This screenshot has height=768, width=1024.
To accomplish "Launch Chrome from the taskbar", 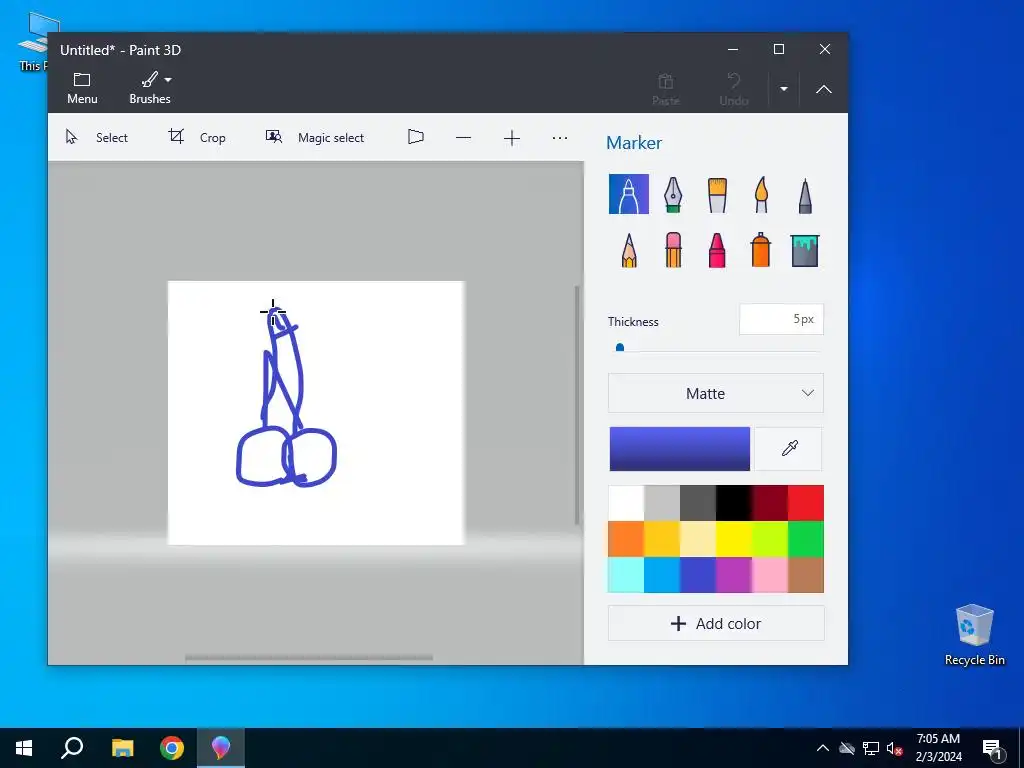I will tap(172, 748).
